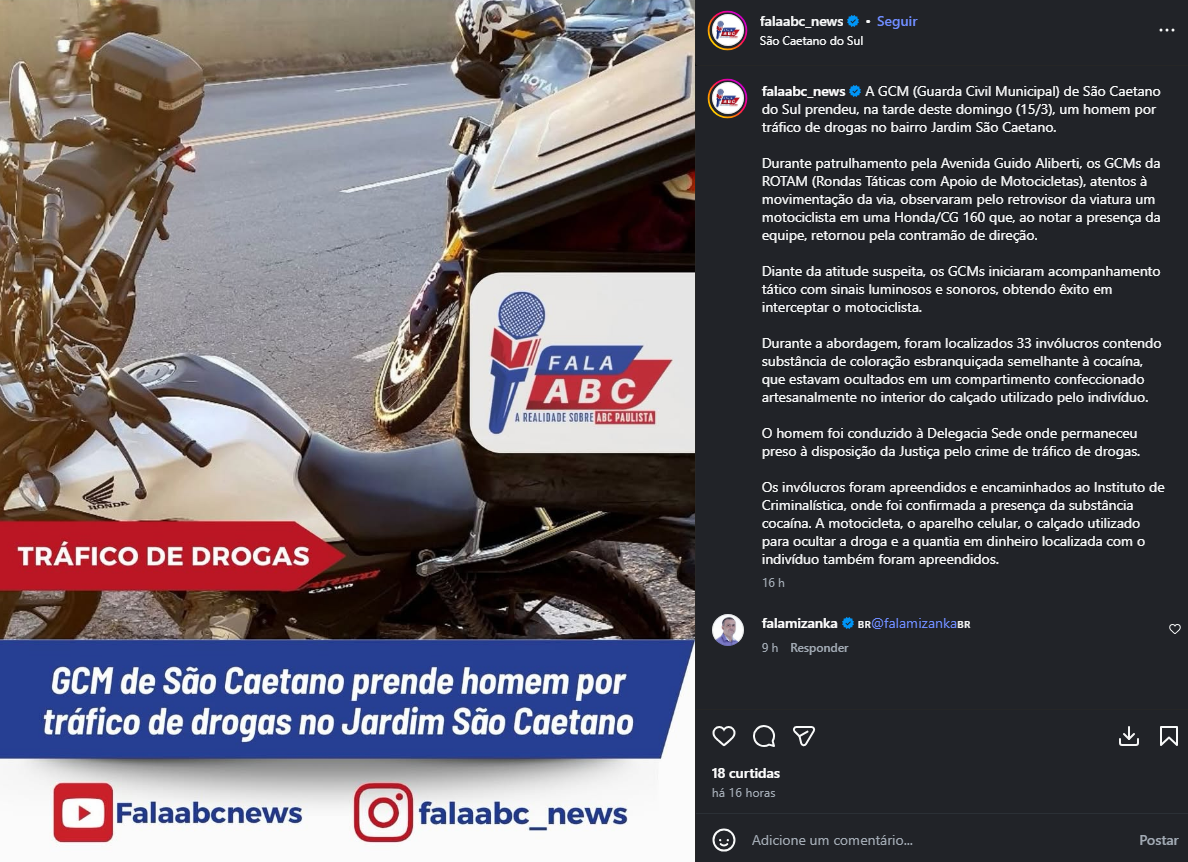
Task: Submit the comment with Postar
Action: coord(1158,840)
